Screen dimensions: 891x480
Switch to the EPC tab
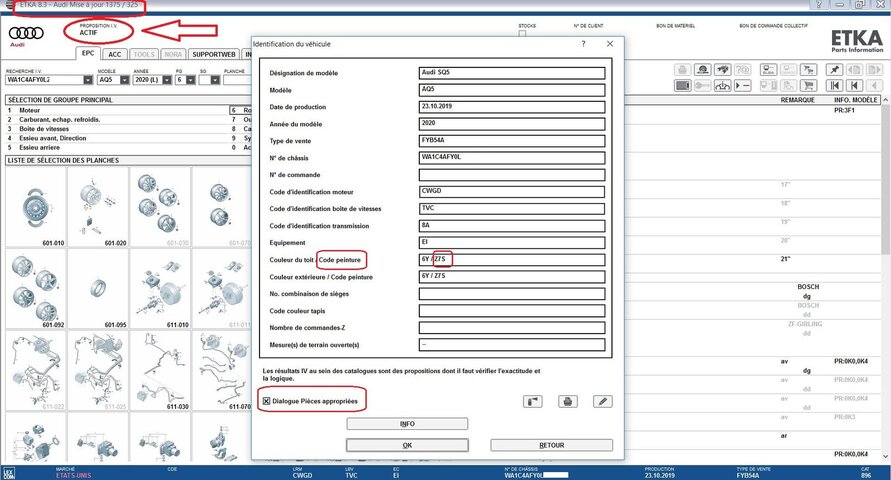(x=88, y=53)
